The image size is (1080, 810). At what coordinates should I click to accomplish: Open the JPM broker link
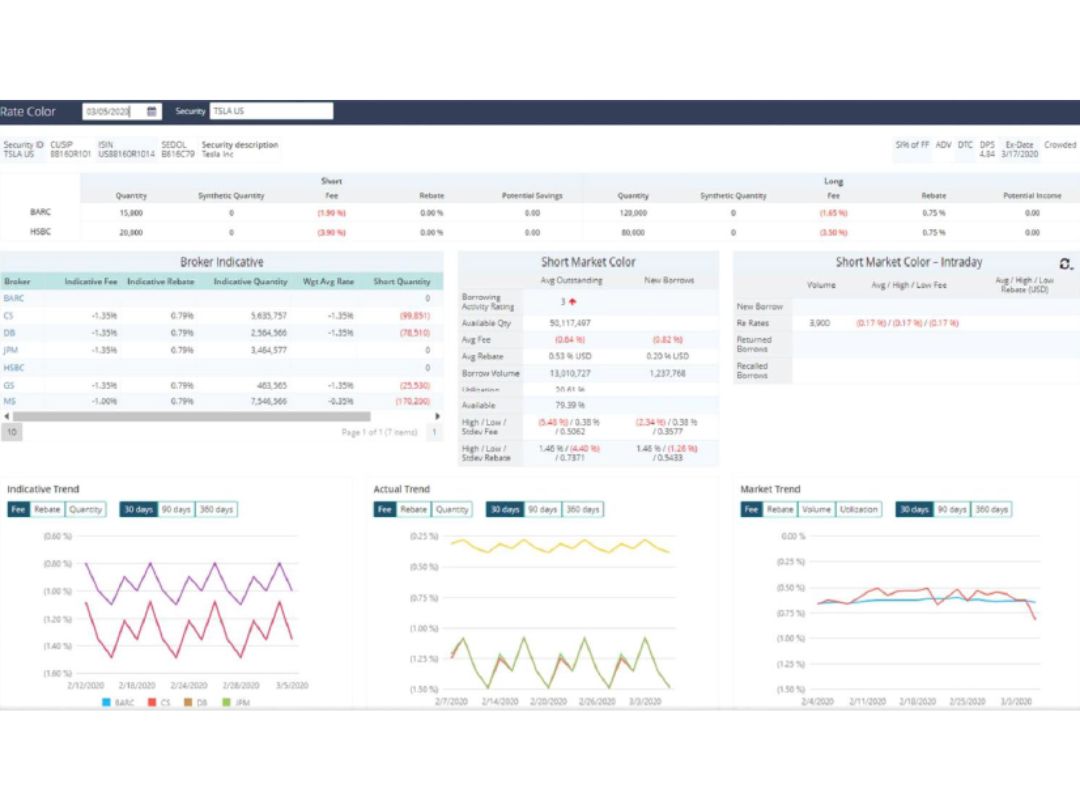[10, 351]
